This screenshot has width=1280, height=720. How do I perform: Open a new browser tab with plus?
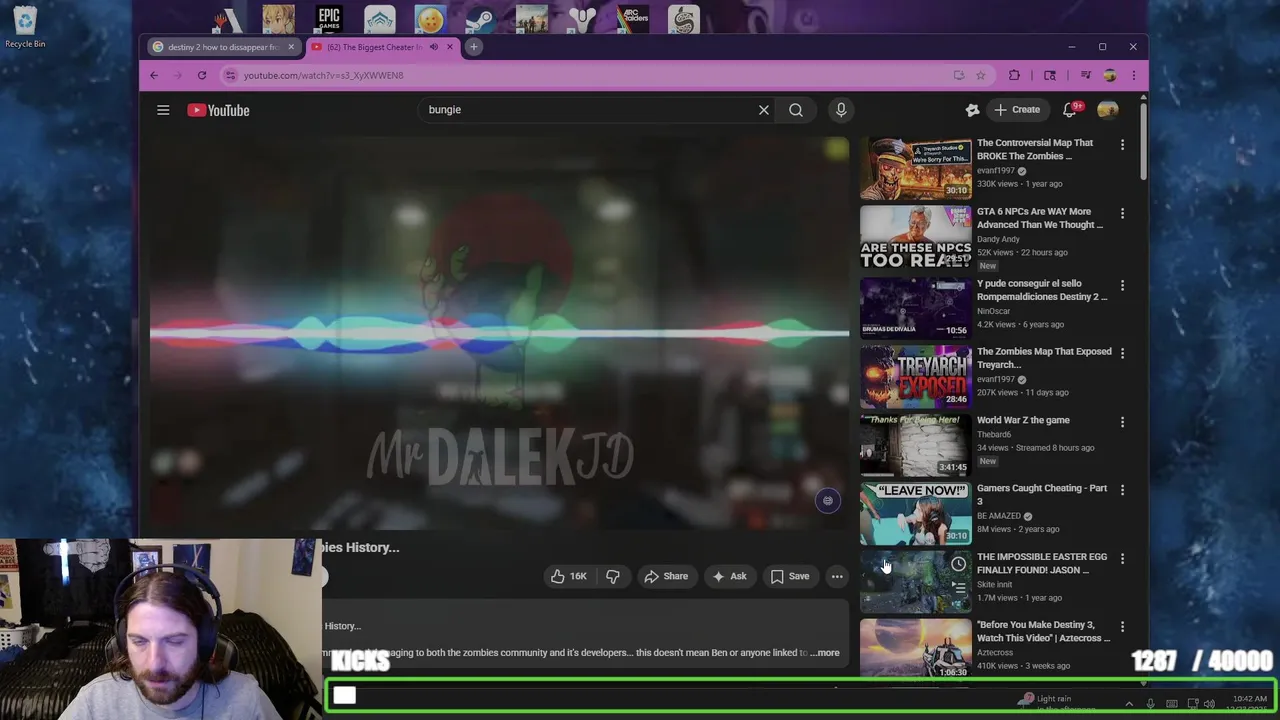tap(474, 47)
